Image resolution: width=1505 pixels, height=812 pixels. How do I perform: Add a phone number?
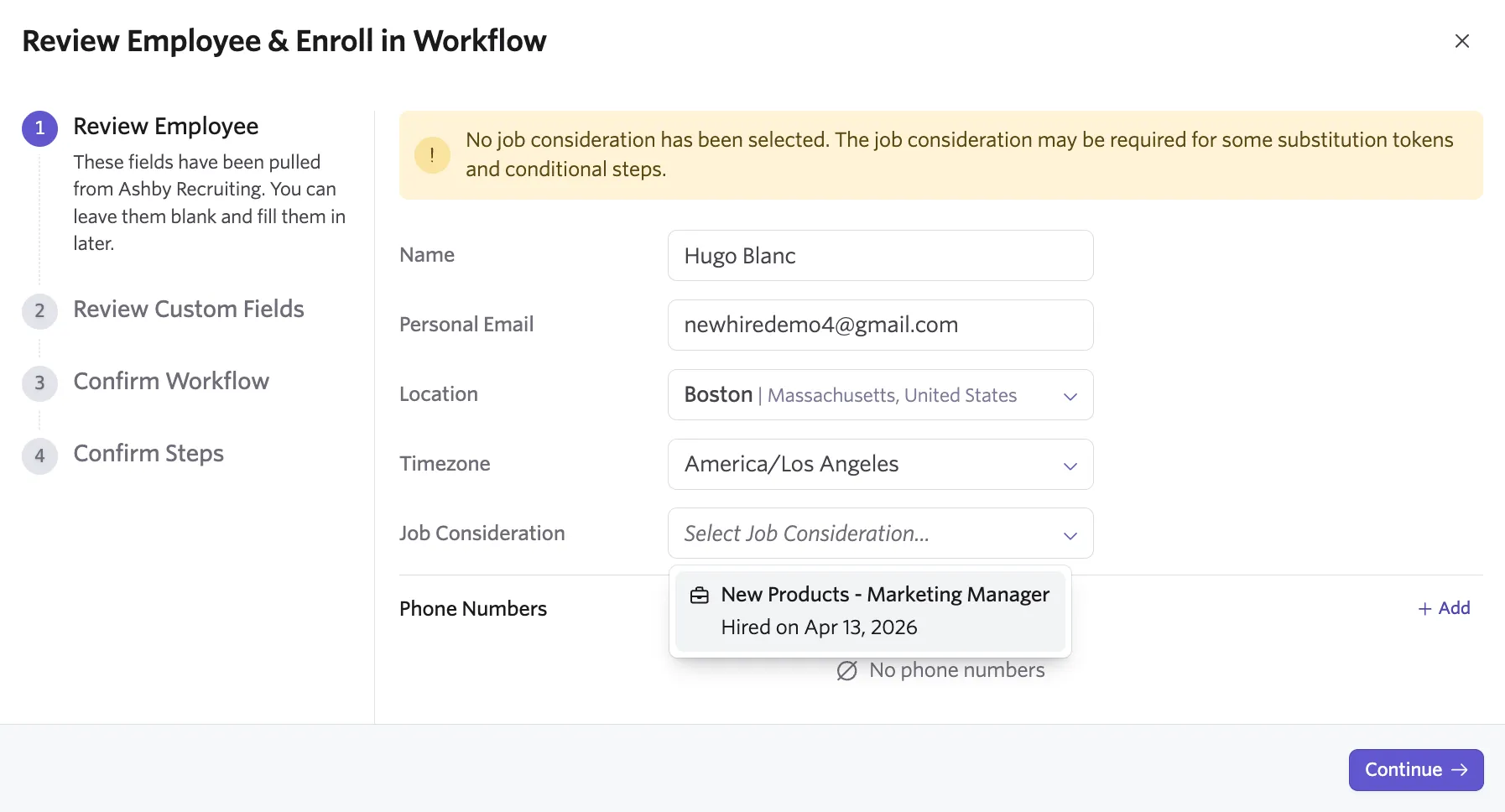[1444, 608]
